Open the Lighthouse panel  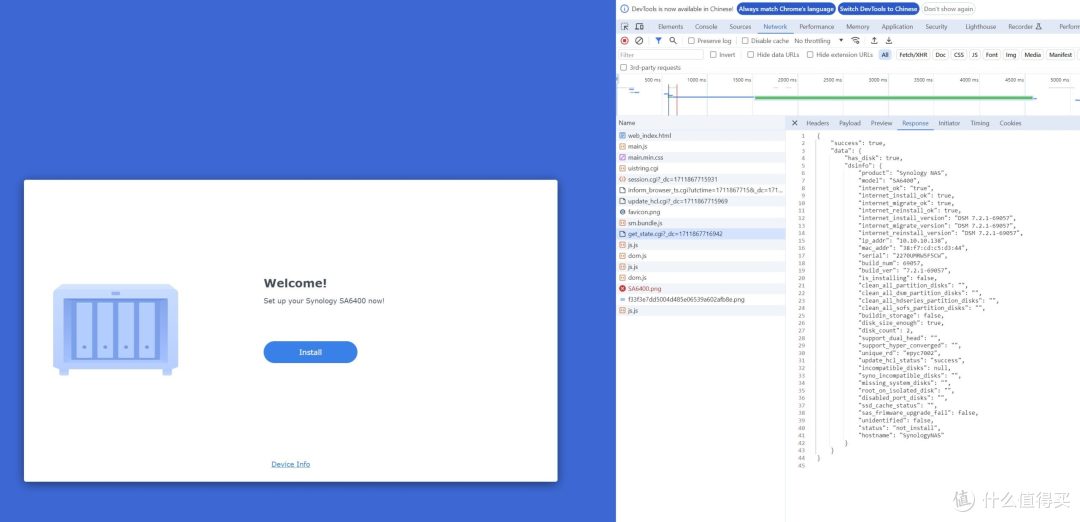(x=980, y=27)
